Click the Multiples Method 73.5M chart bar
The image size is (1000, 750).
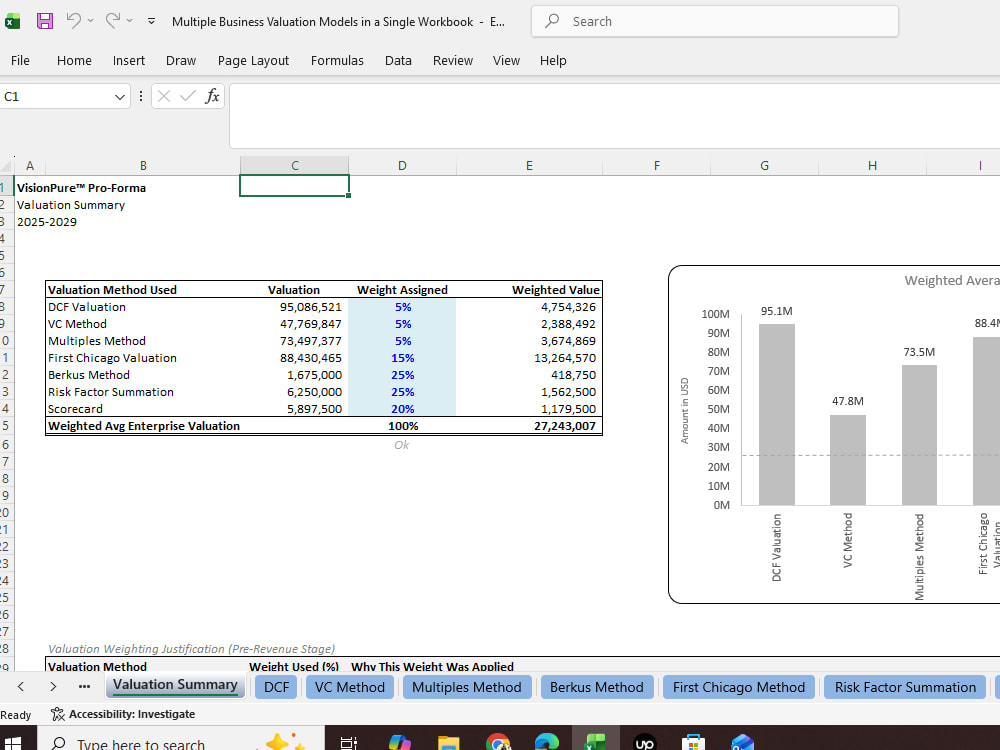919,435
